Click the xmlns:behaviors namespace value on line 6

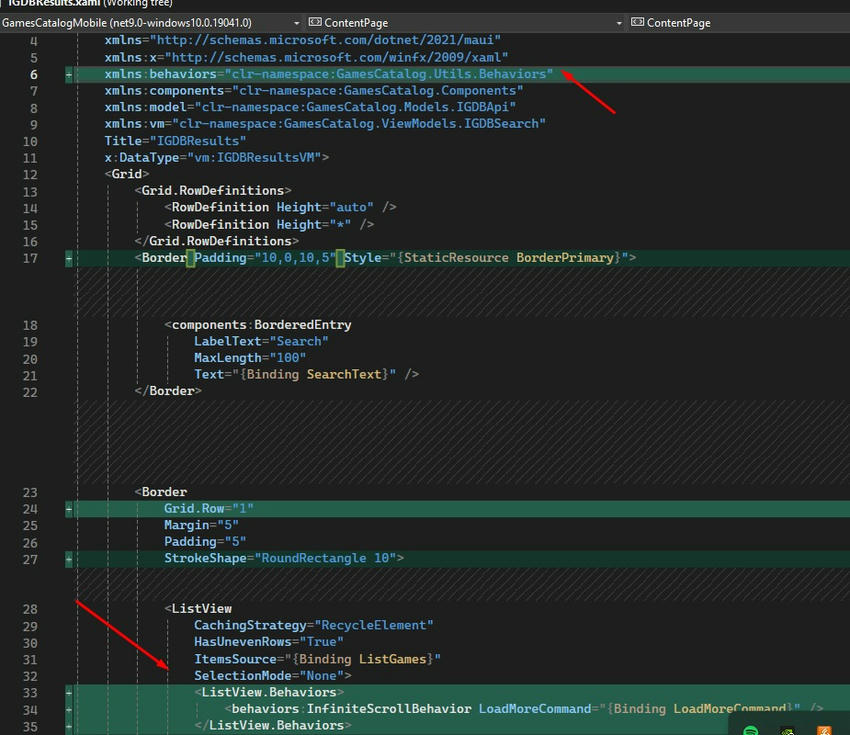(389, 74)
